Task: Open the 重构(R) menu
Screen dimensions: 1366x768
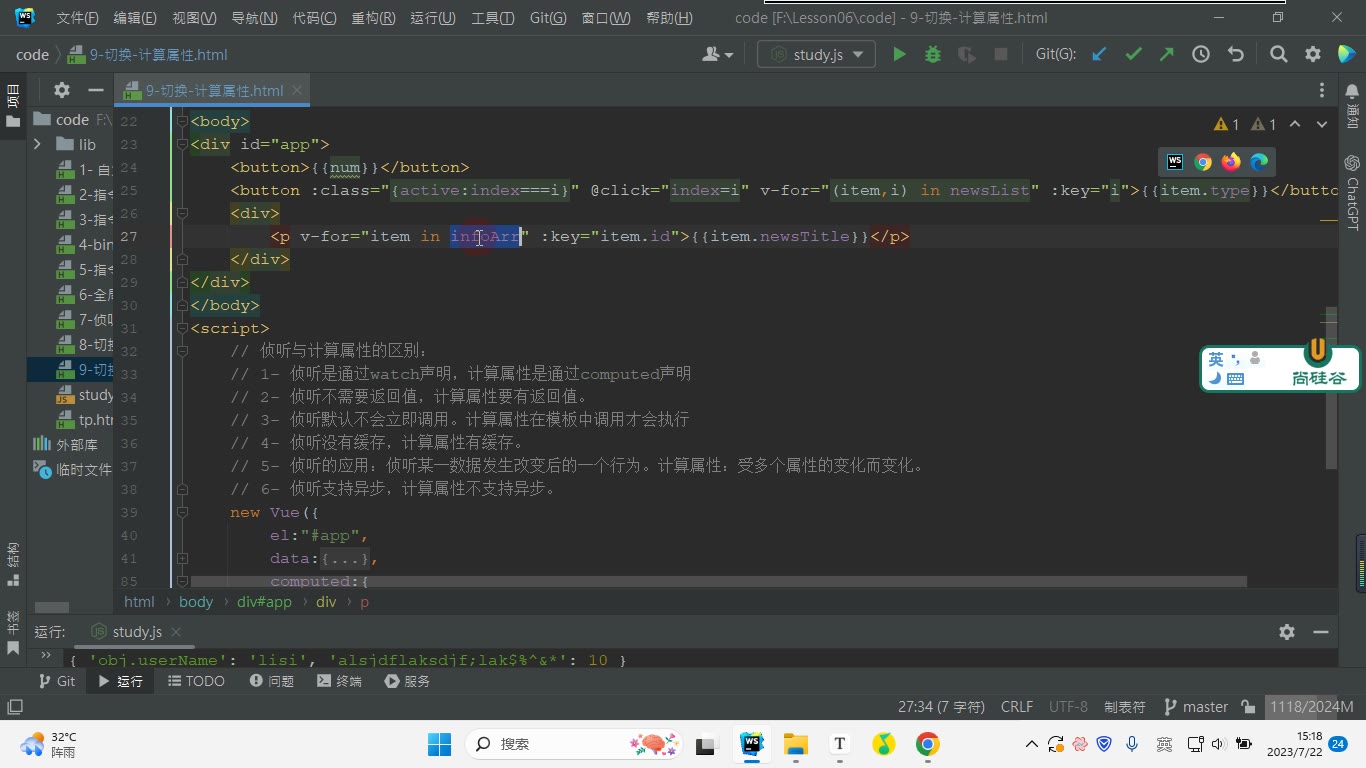Action: [x=373, y=18]
